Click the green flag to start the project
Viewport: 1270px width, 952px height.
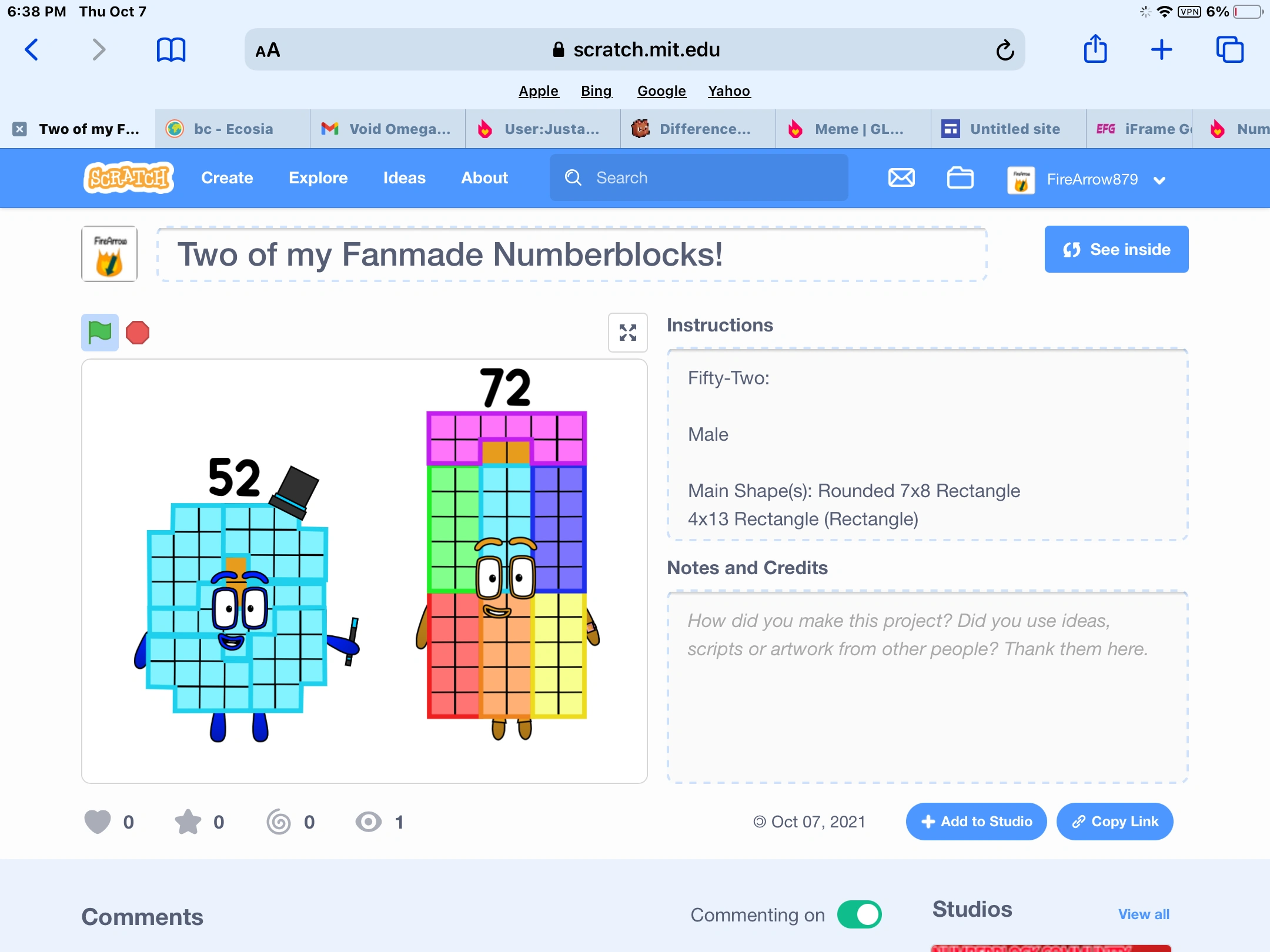point(99,333)
